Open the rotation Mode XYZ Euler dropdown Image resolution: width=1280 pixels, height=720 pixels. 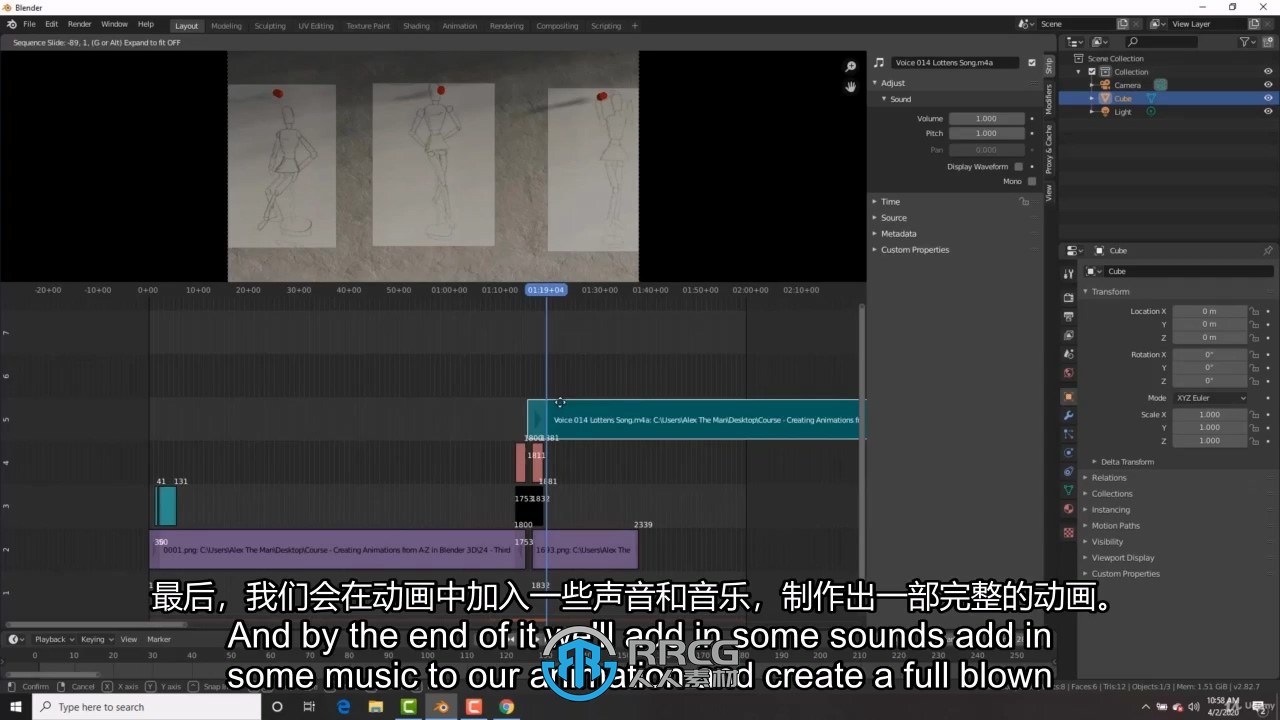point(1210,398)
